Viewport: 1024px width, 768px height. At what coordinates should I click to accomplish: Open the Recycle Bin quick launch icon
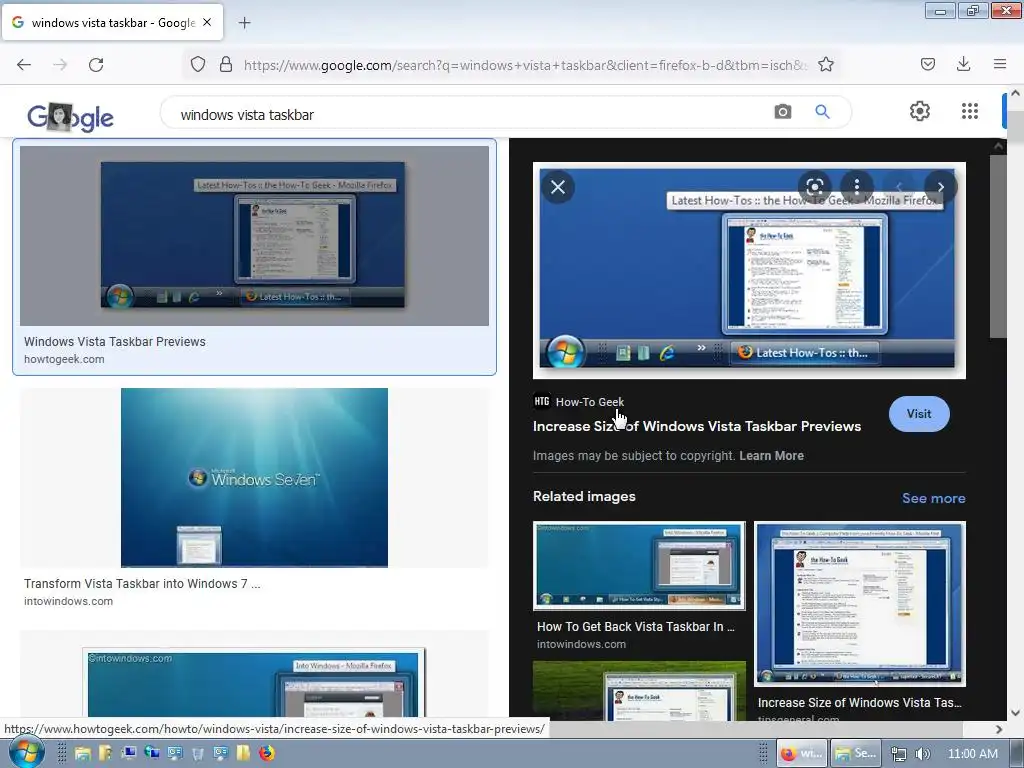[197, 754]
